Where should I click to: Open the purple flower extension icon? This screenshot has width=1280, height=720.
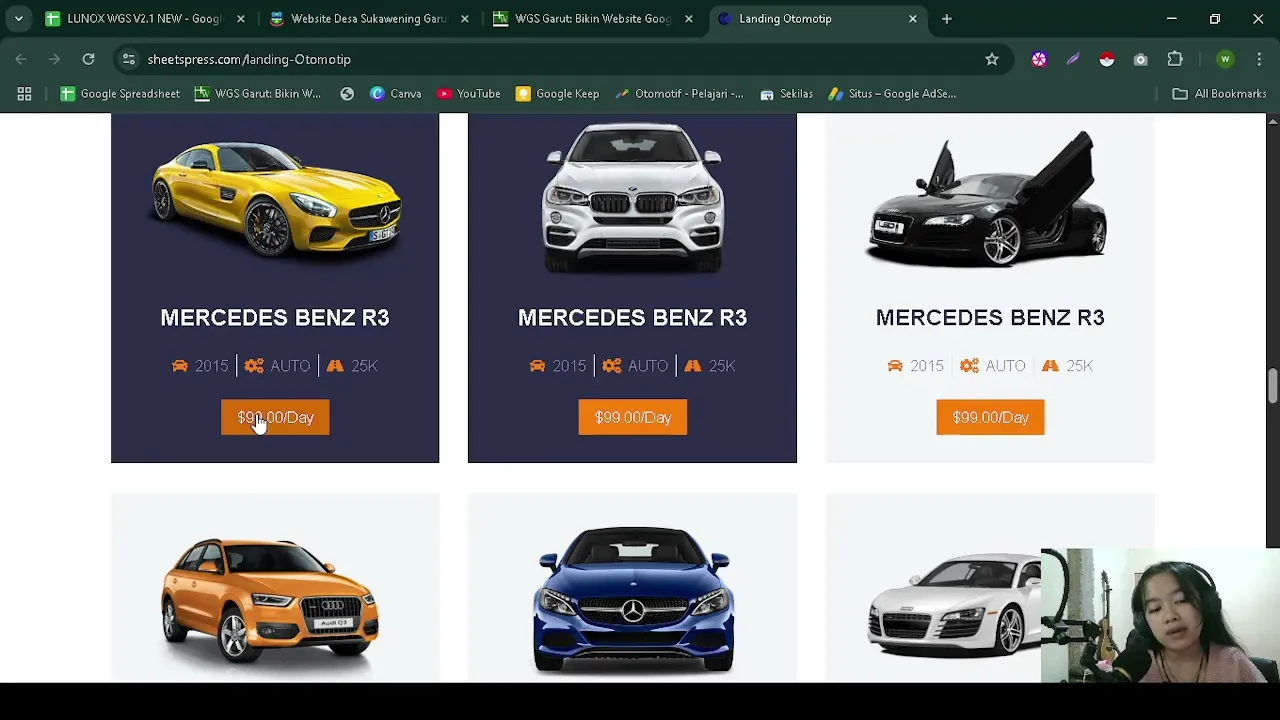point(1039,59)
